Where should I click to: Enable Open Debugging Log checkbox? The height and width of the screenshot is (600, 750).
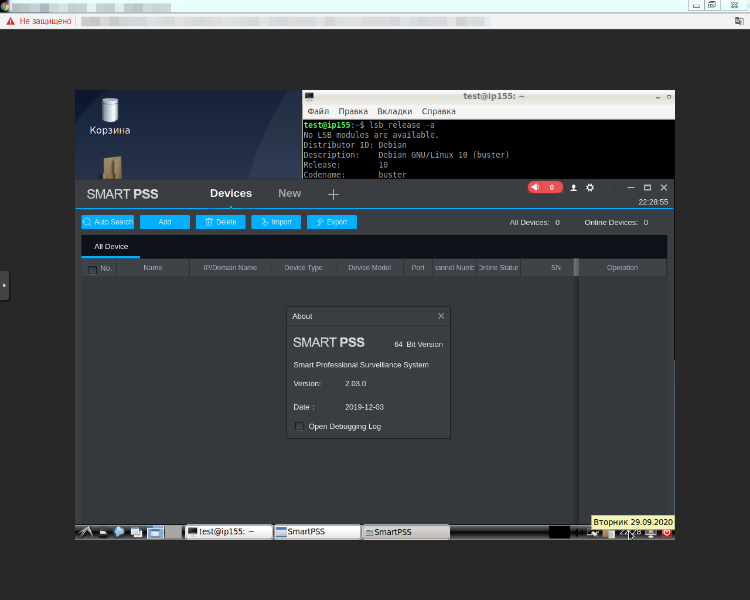299,426
